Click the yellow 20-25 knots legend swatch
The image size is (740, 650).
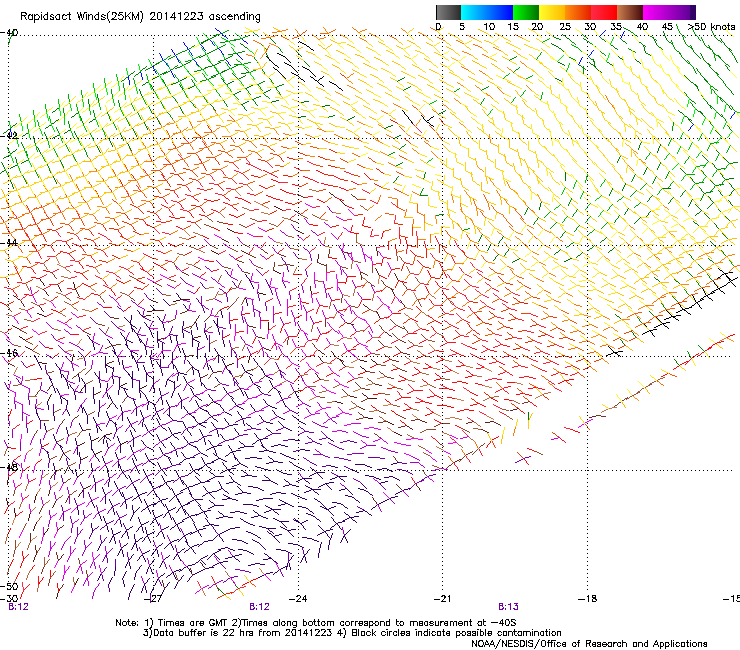click(552, 12)
